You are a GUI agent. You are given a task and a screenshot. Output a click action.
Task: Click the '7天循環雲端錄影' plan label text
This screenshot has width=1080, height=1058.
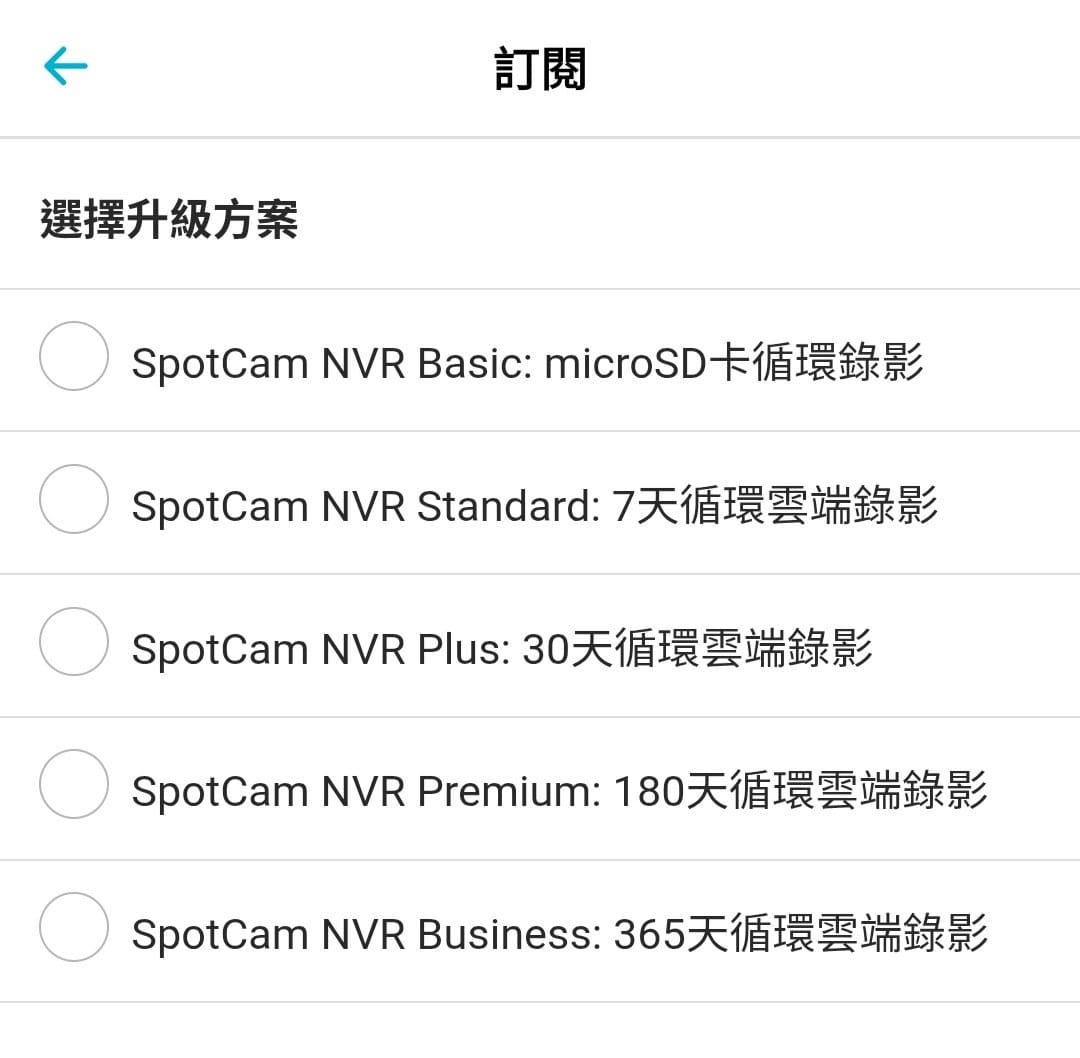tap(775, 505)
